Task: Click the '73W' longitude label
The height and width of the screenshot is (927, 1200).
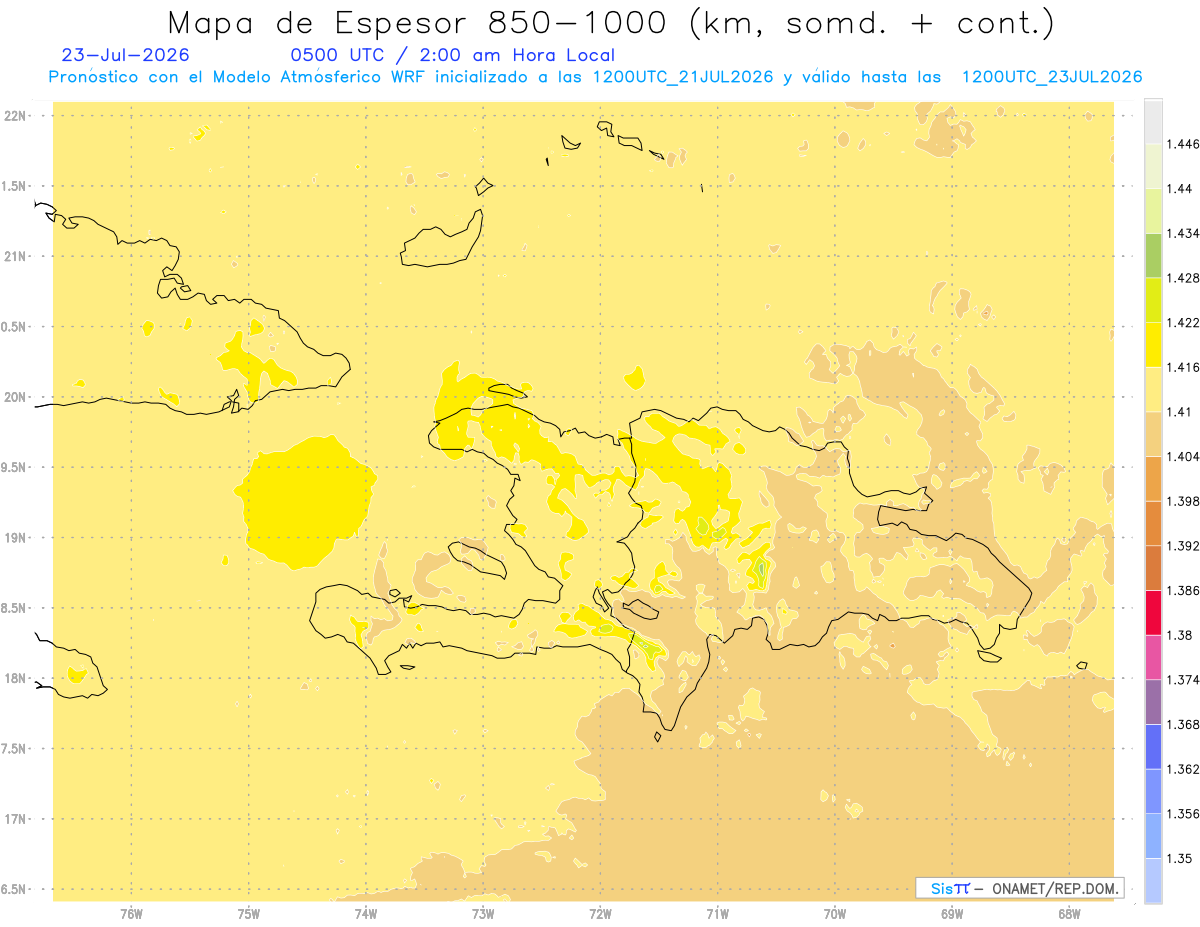Action: pos(483,913)
